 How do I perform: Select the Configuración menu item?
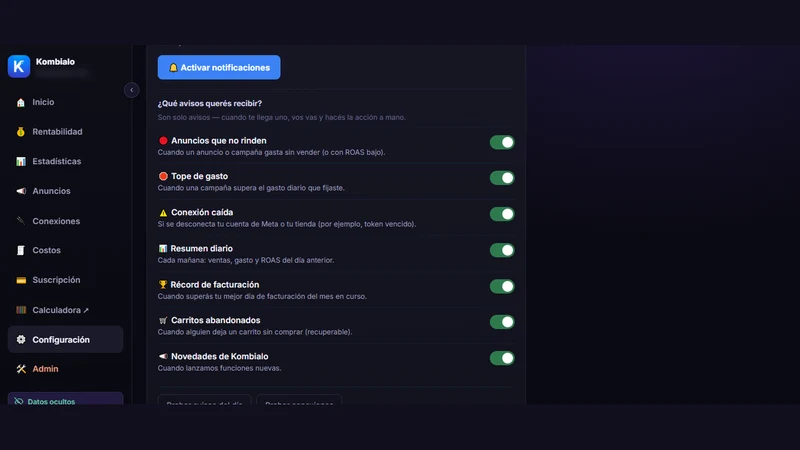coord(65,339)
